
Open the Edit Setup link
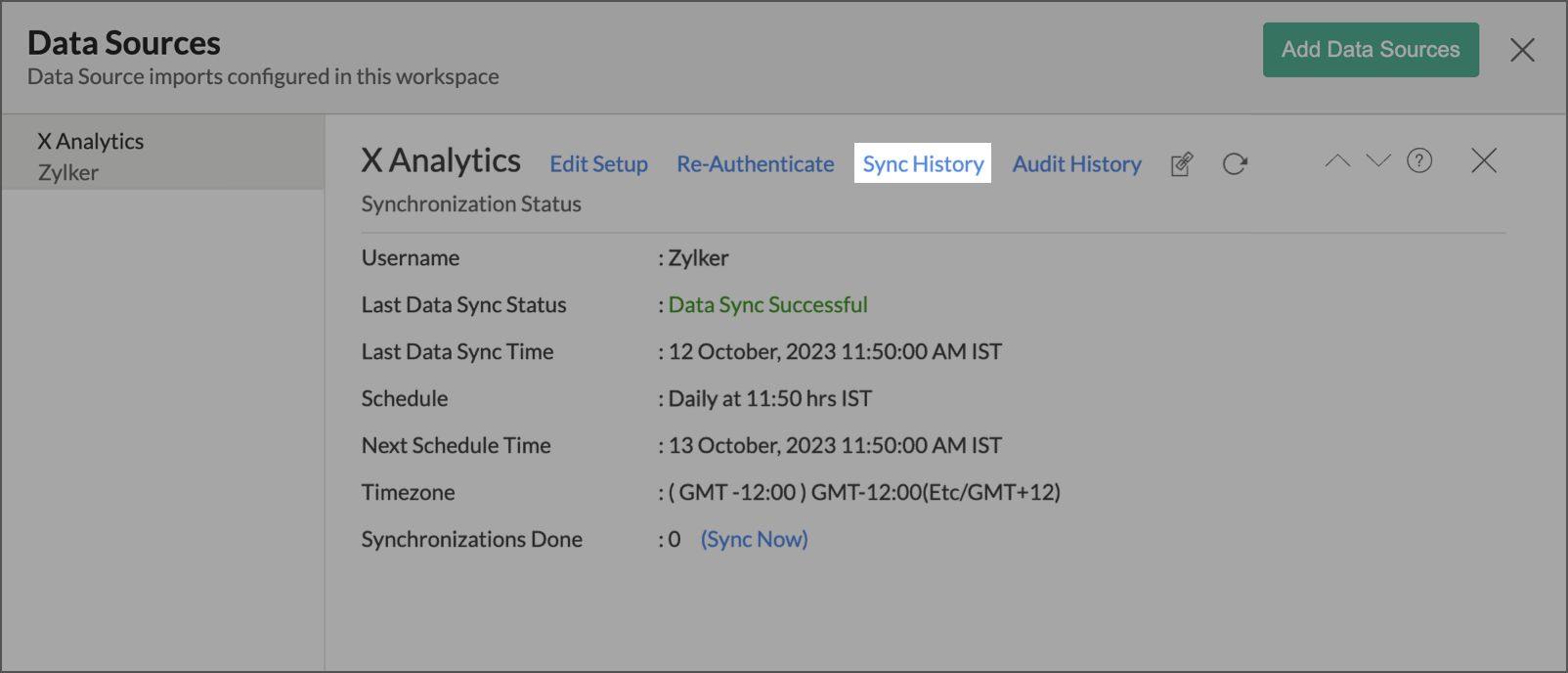(x=598, y=163)
